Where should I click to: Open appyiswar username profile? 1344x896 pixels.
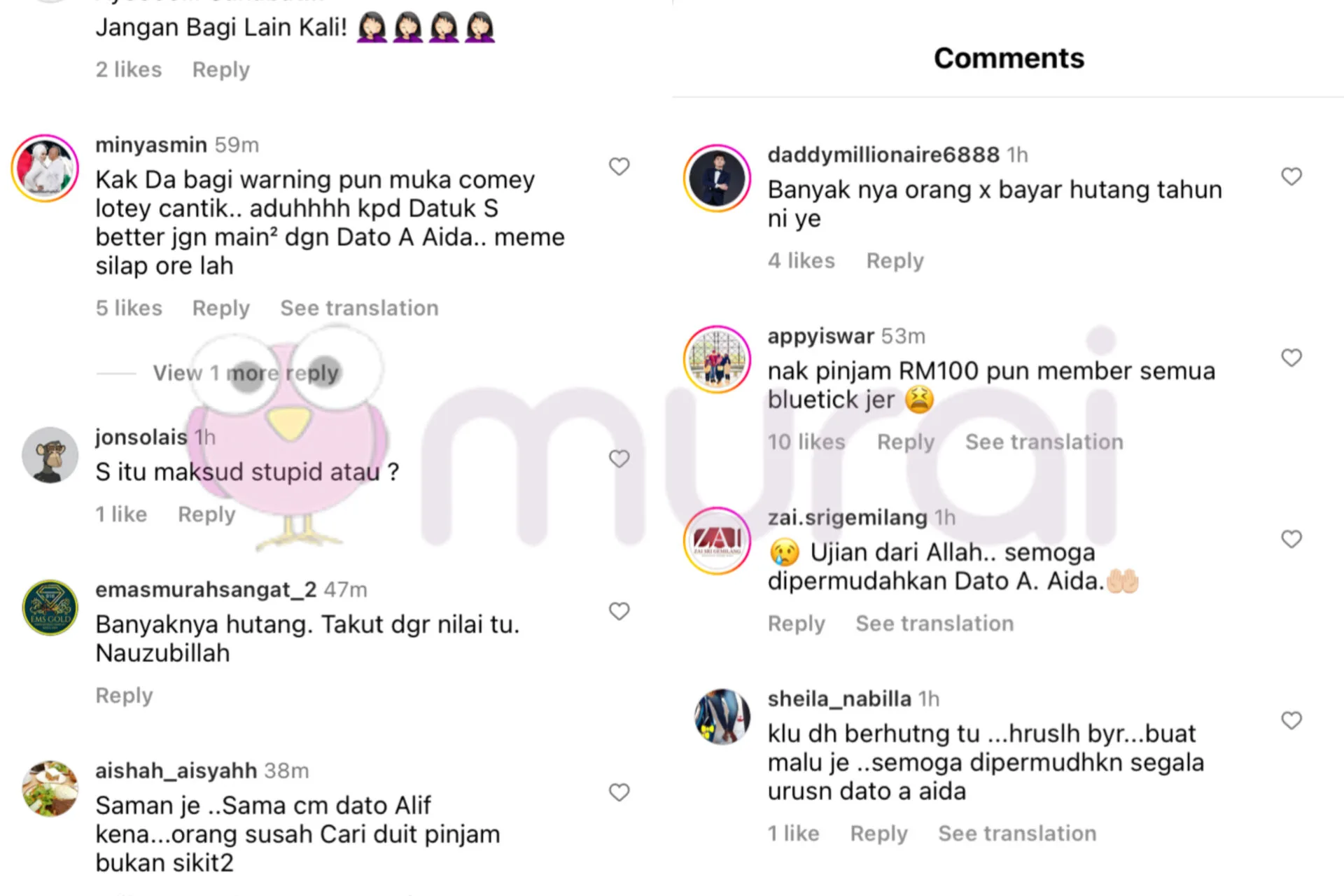(x=820, y=336)
